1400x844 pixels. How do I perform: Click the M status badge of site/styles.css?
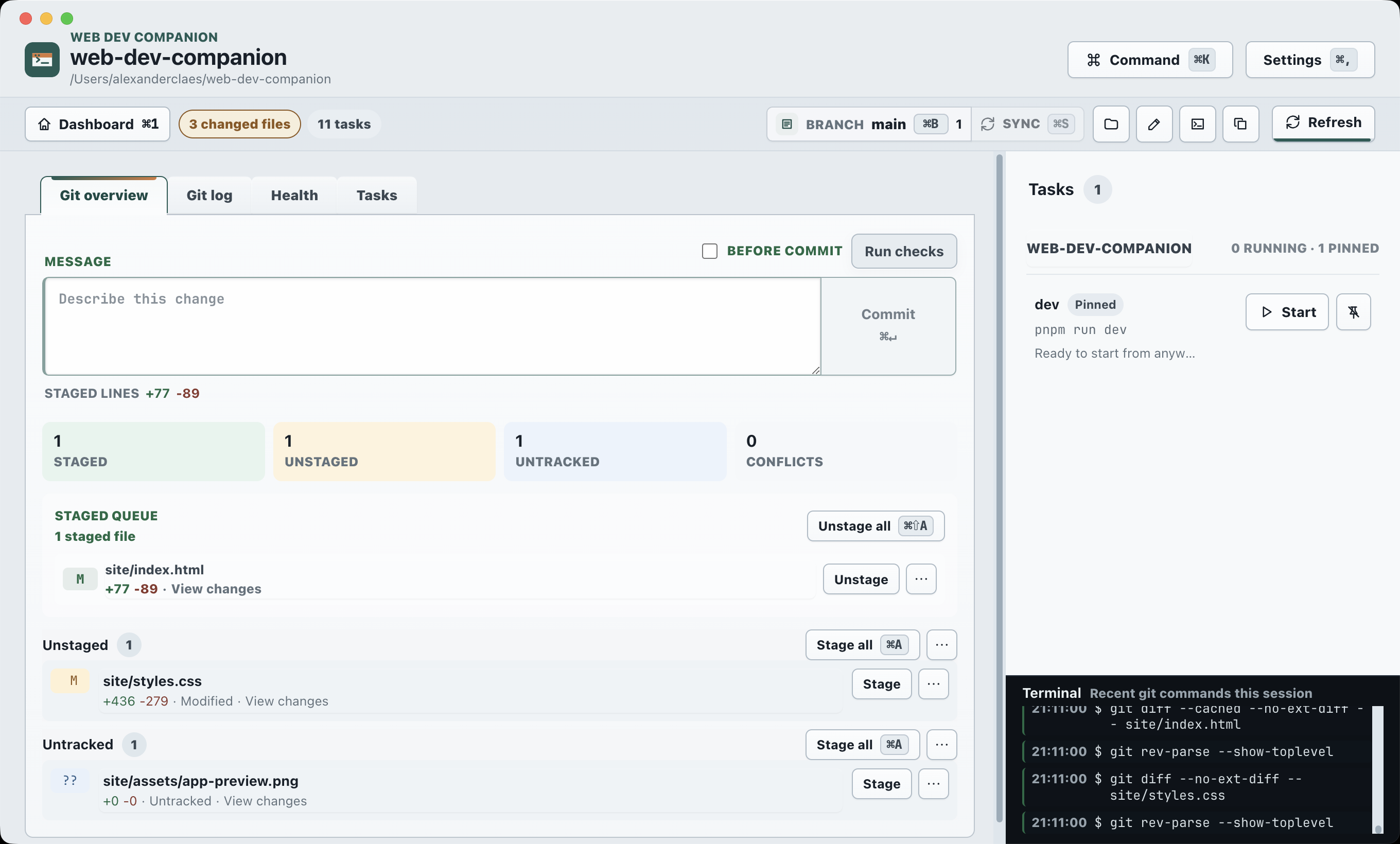[71, 680]
